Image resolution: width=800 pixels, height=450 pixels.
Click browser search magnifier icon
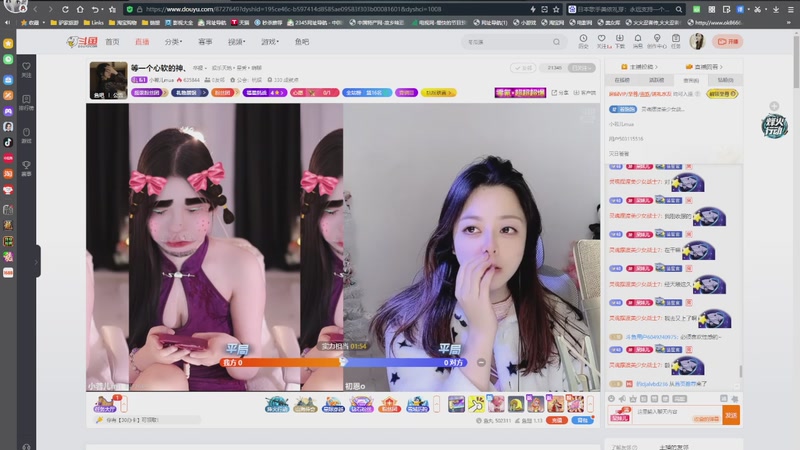point(679,9)
